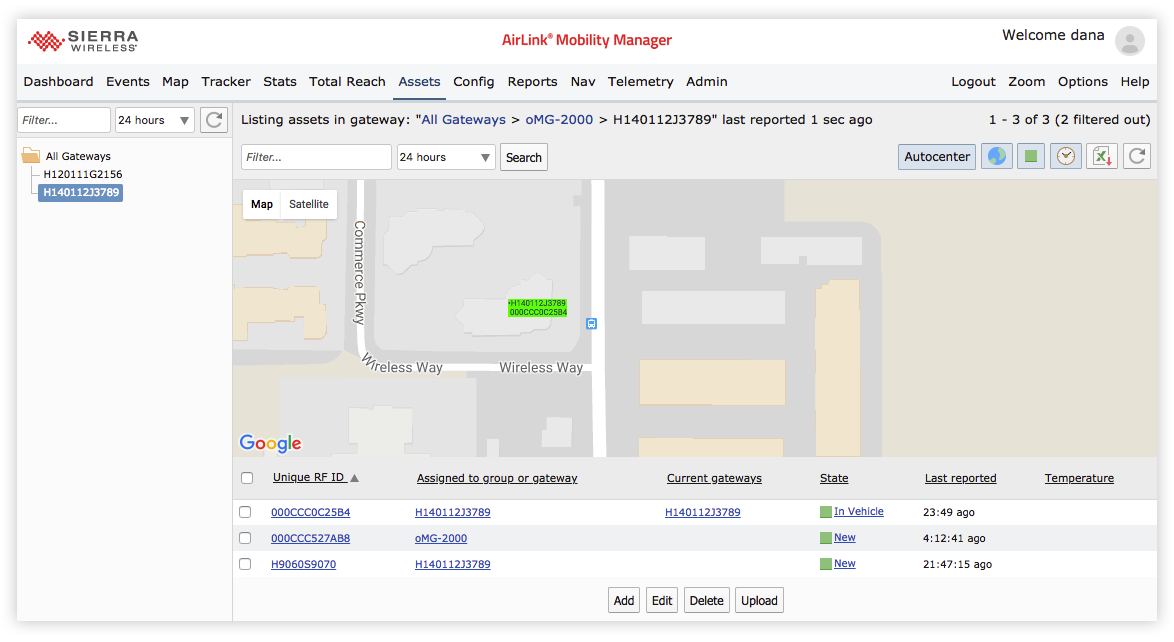Open the Options menu
This screenshot has width=1174, height=642.
[x=1083, y=82]
